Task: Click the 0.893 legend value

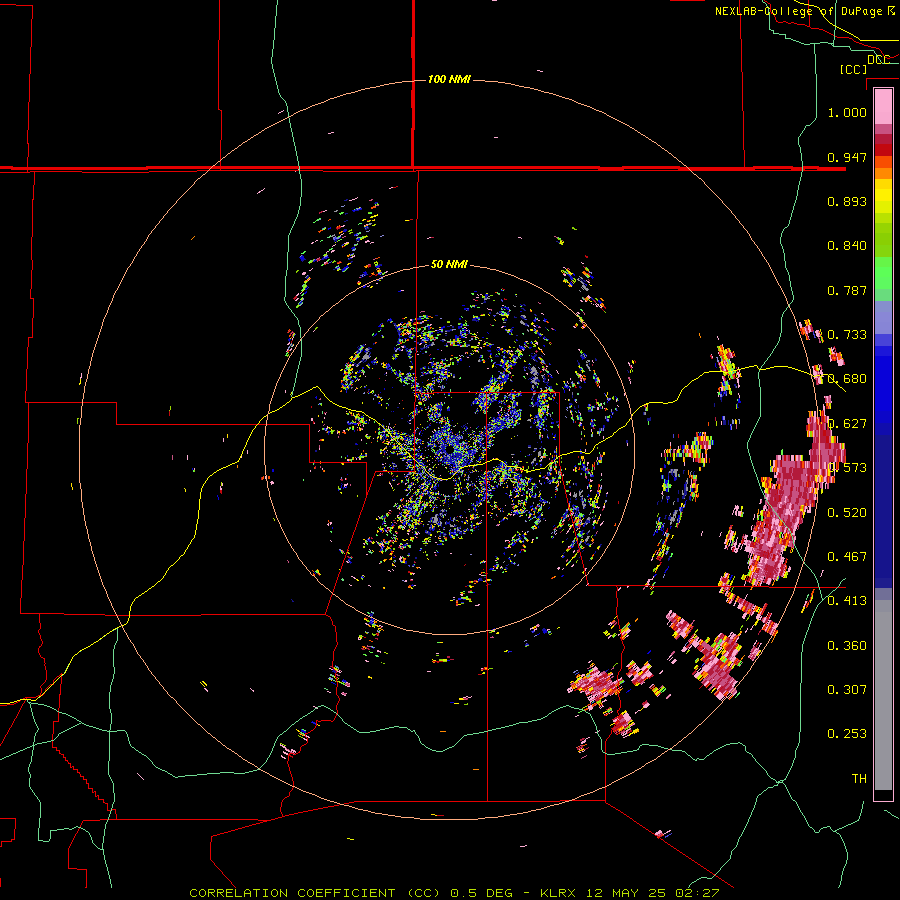Action: click(847, 201)
